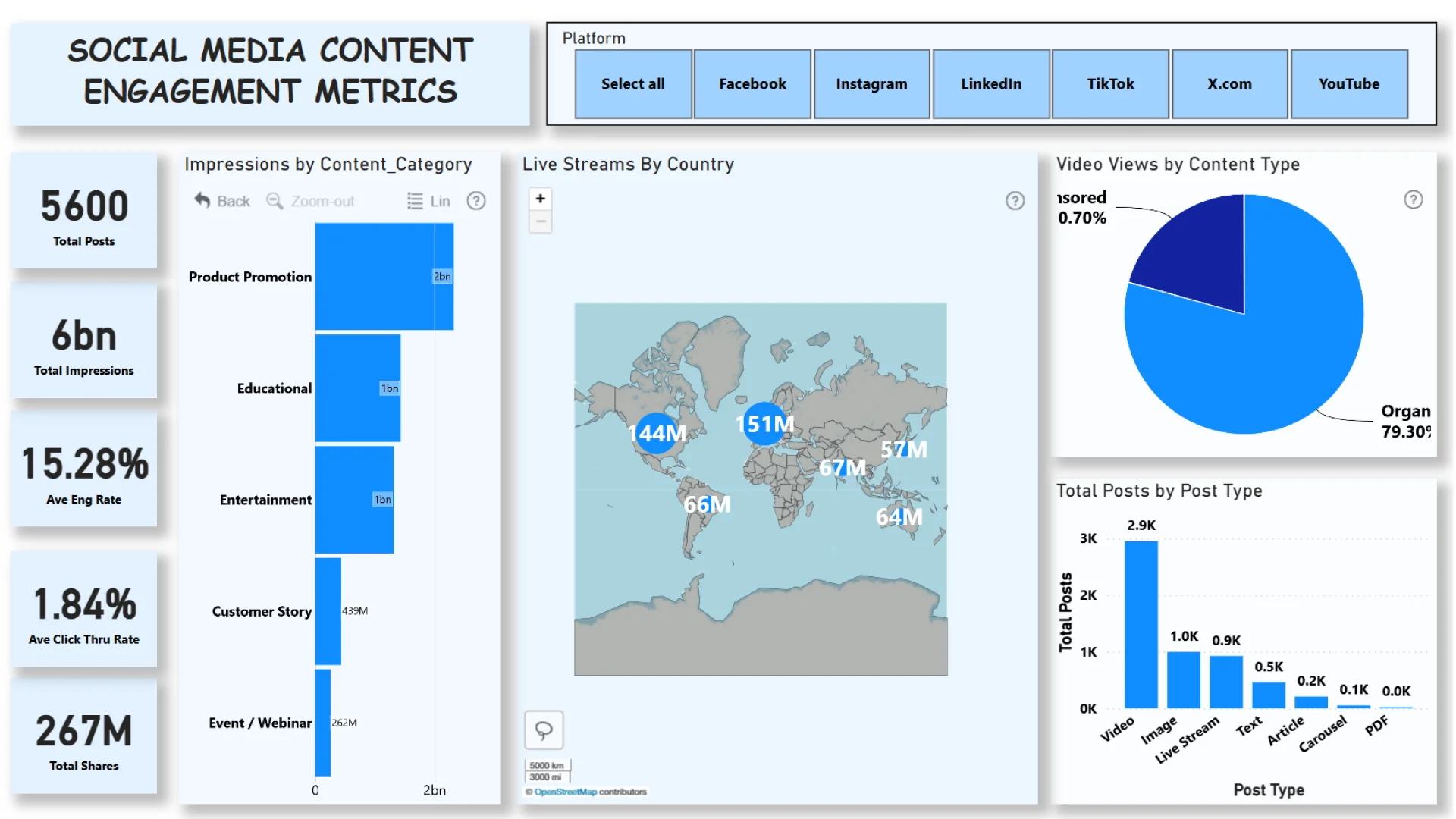The image size is (1456, 819).
Task: Click the Impressions by Content_Category title
Action: coord(328,165)
